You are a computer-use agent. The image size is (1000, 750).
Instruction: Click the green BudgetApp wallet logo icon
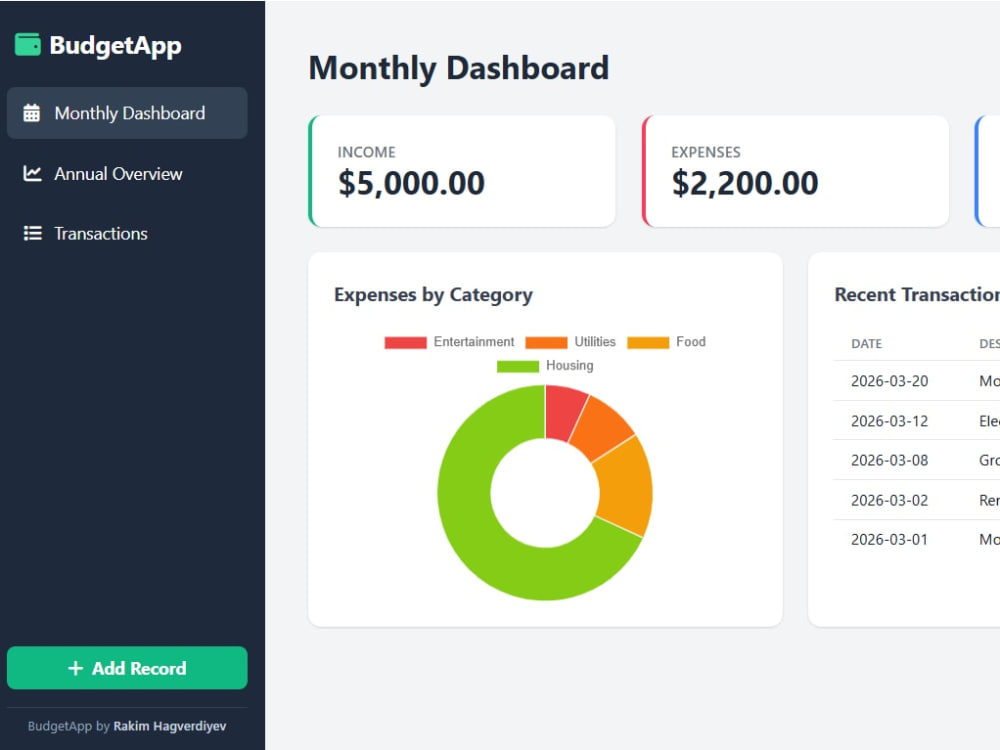(x=27, y=45)
